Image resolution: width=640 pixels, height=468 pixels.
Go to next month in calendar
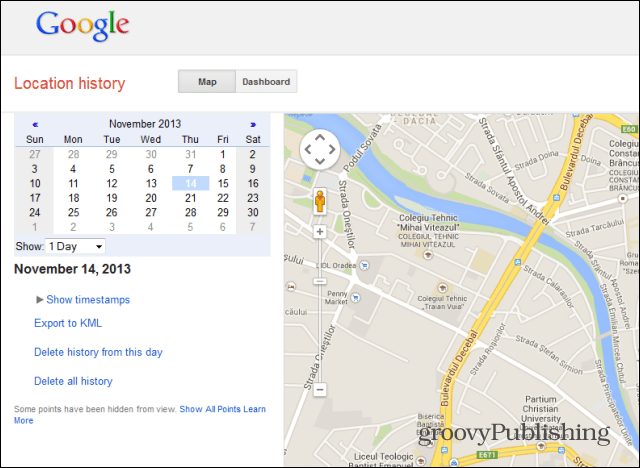[x=253, y=124]
